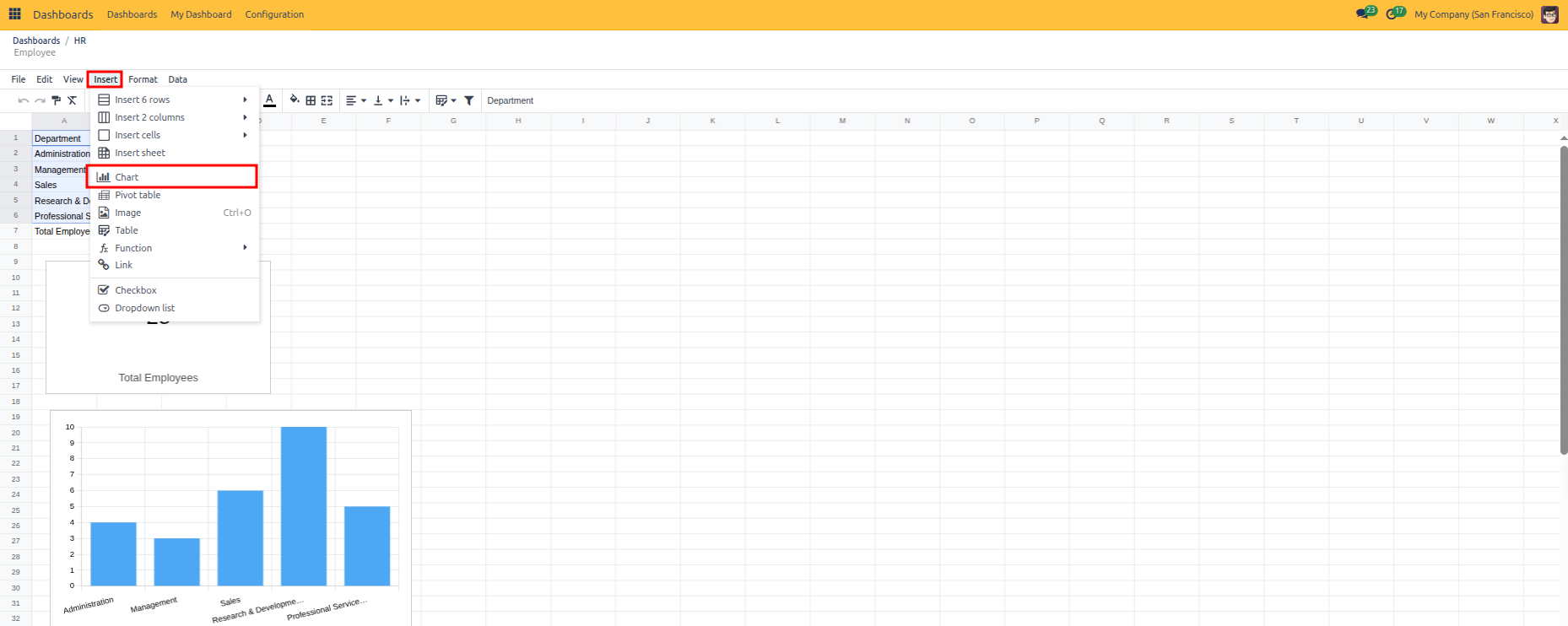Merge cells using the toolbar icon
The width and height of the screenshot is (1568, 626).
click(327, 100)
